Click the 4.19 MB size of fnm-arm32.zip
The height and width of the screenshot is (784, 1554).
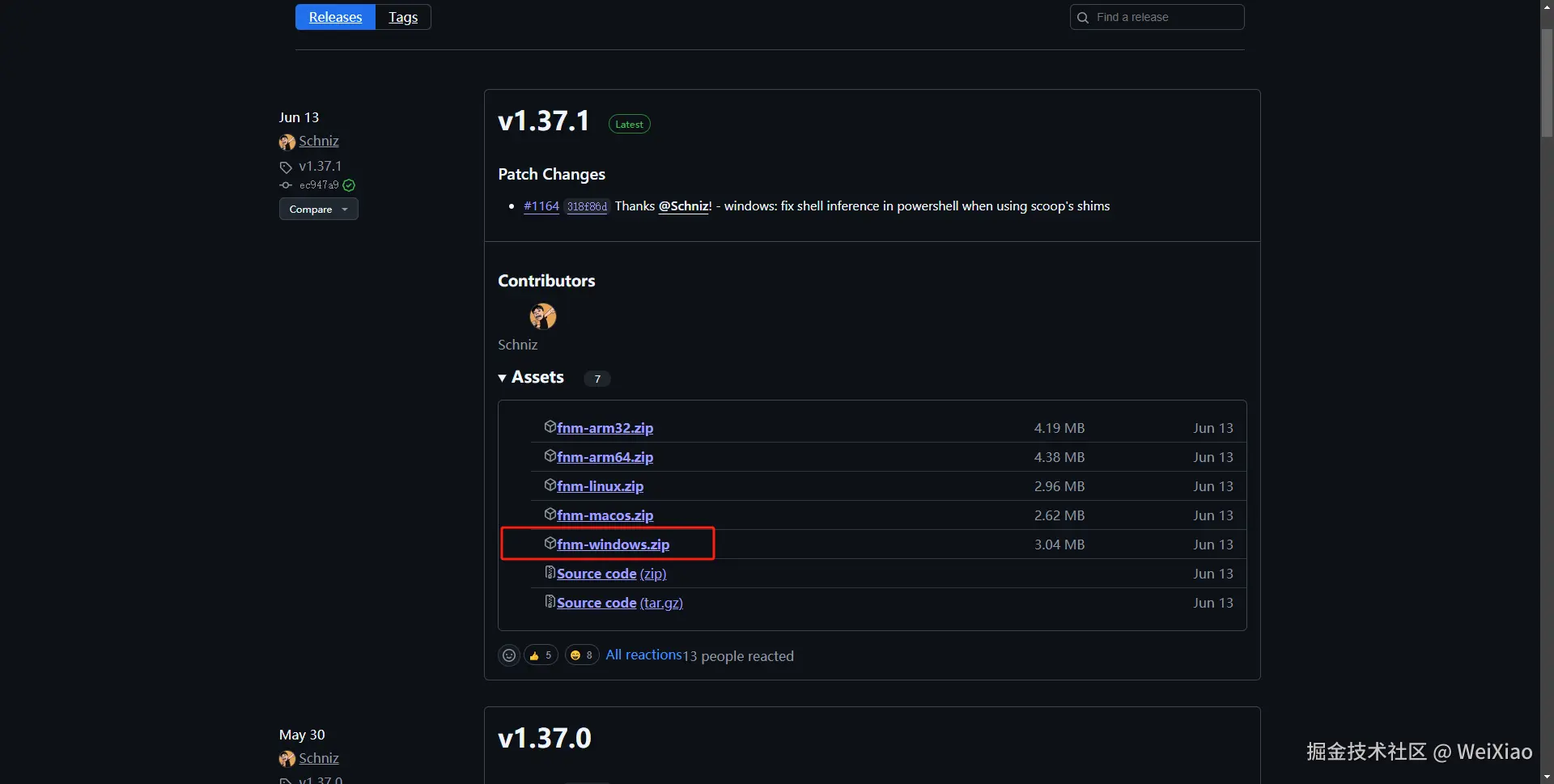click(1059, 428)
